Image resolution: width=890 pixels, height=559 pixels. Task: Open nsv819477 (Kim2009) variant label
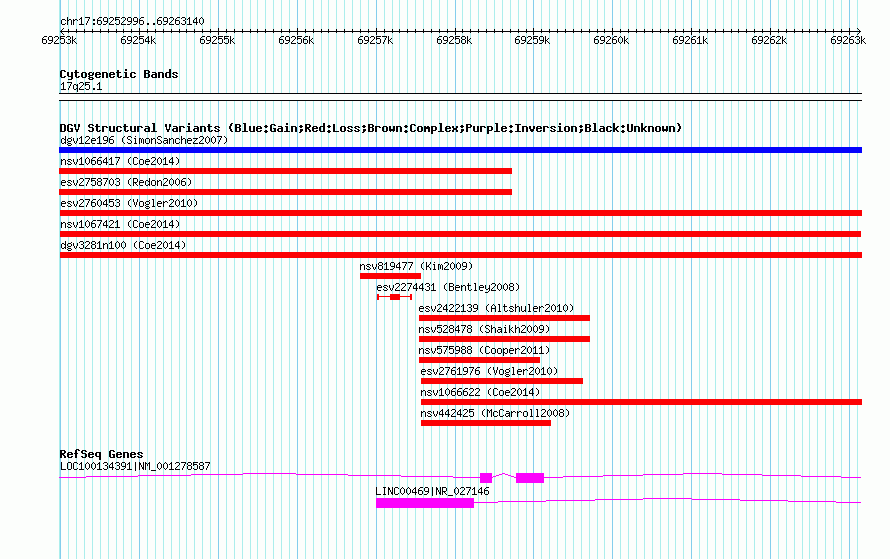click(x=416, y=266)
